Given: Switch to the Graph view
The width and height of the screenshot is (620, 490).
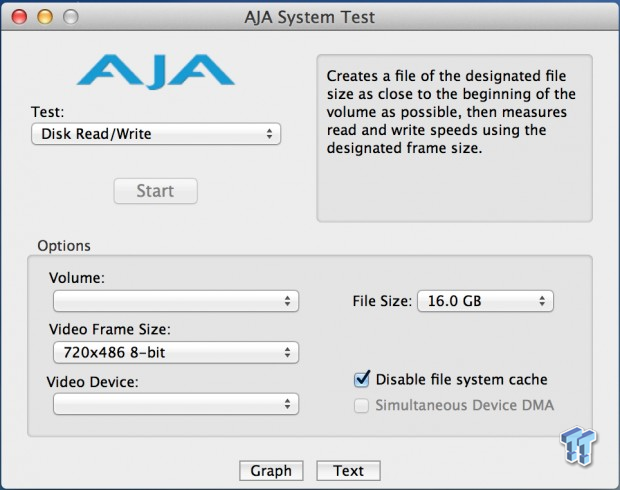Looking at the screenshot, I should (x=271, y=471).
